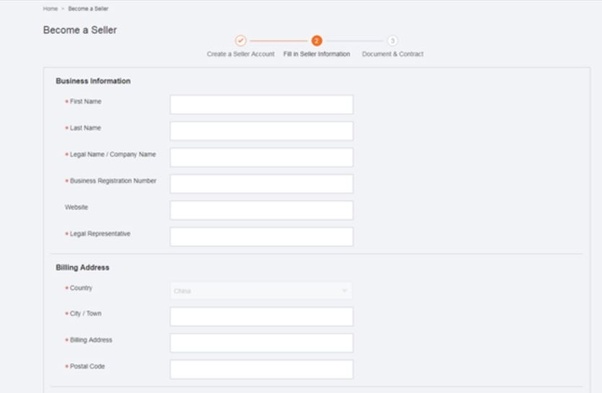Focus the Postal Code input field
Image resolution: width=602 pixels, height=393 pixels.
261,370
